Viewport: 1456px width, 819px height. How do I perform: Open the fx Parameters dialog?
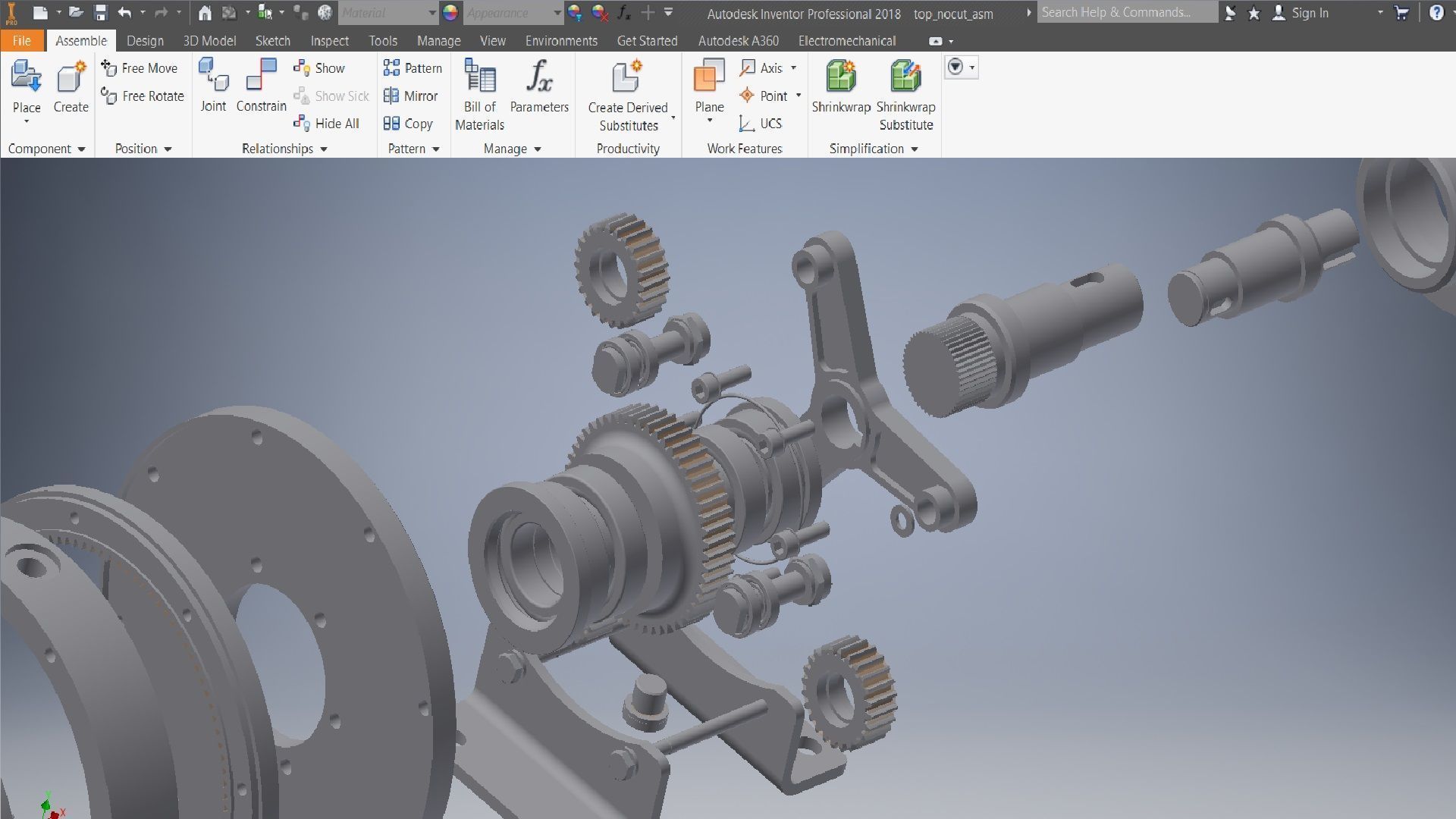click(539, 86)
